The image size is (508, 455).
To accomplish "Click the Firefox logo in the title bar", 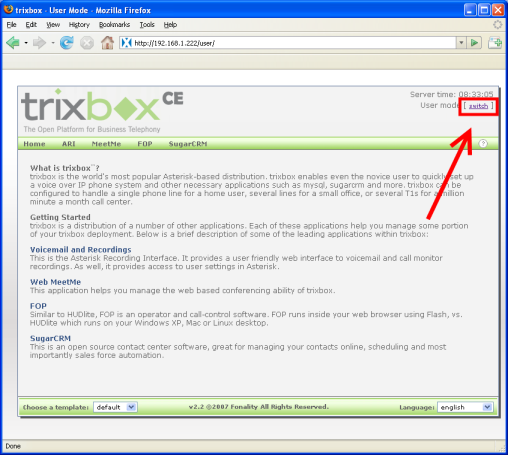I will pyautogui.click(x=8, y=9).
